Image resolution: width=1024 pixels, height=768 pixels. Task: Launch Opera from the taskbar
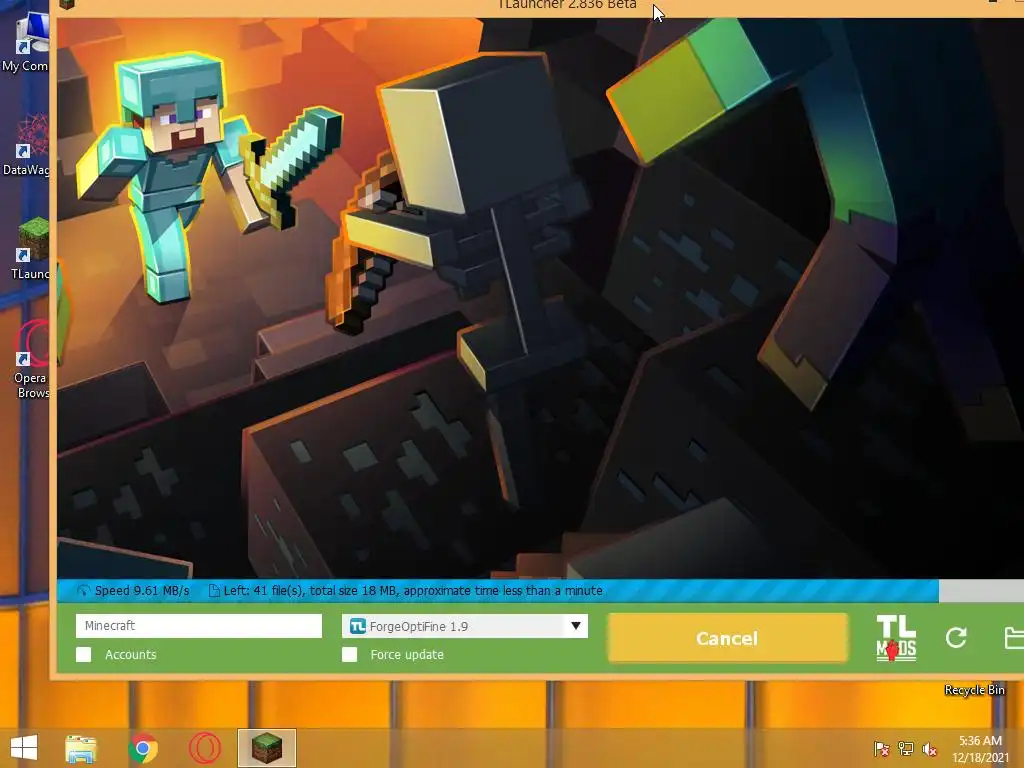pos(204,748)
